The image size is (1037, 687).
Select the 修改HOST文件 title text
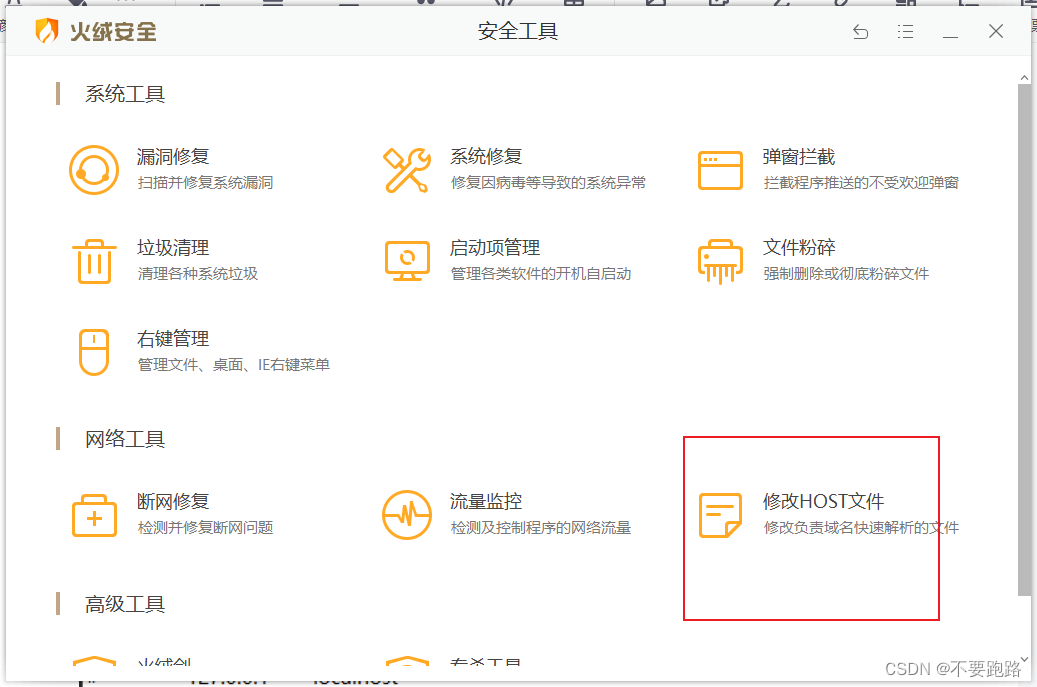click(x=823, y=501)
